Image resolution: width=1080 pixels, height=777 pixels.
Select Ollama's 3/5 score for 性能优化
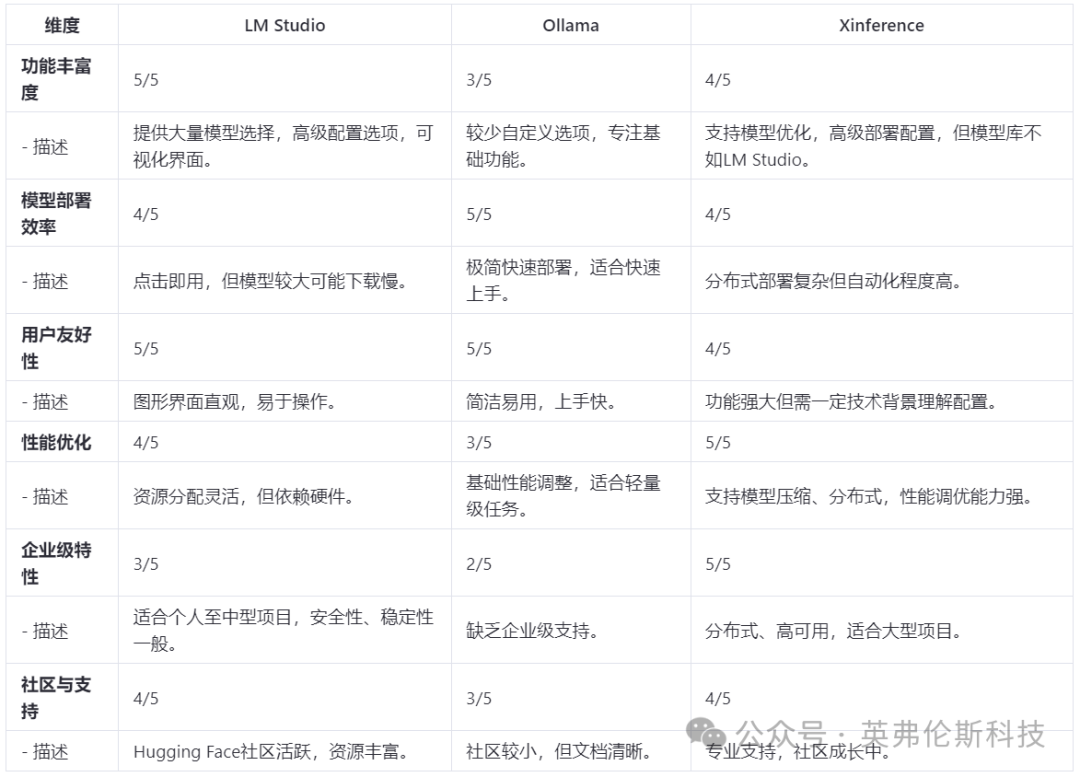(479, 442)
